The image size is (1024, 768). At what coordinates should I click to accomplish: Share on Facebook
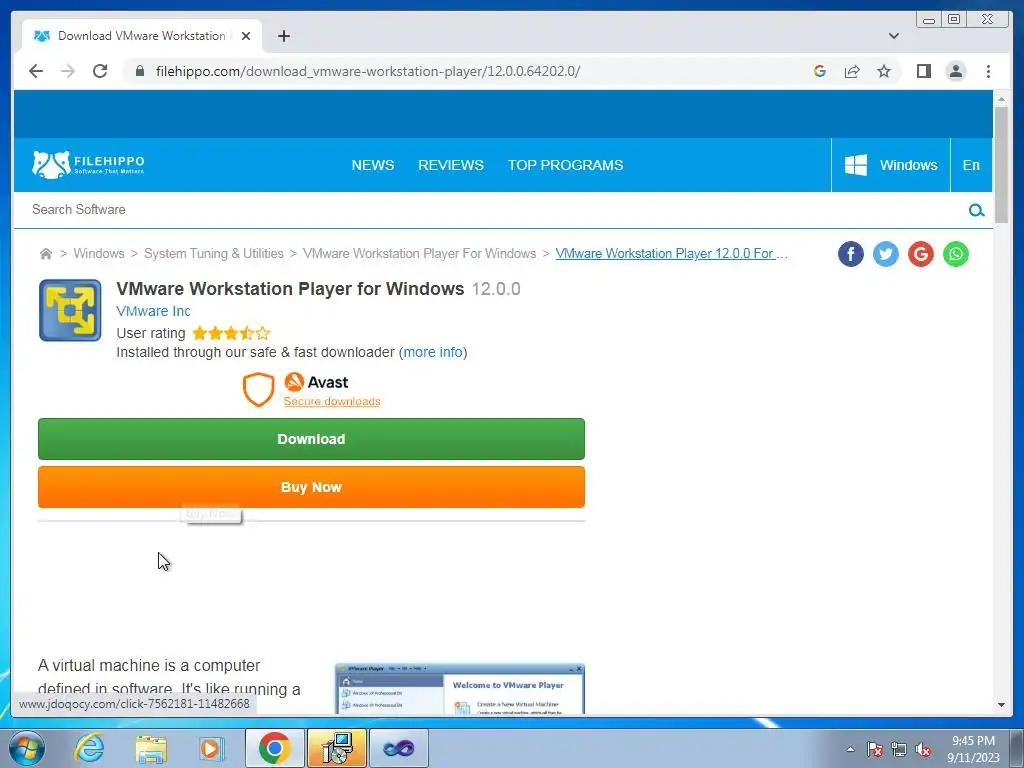coord(850,254)
